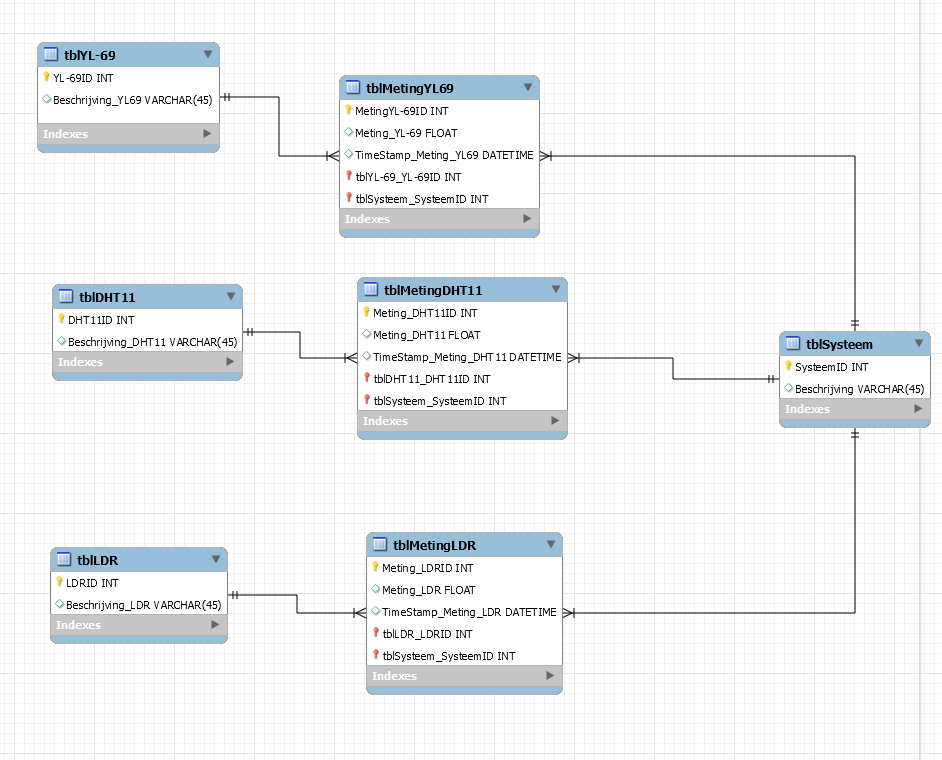The width and height of the screenshot is (942, 760).
Task: Select the tblYL-69 table title
Action: coord(90,55)
